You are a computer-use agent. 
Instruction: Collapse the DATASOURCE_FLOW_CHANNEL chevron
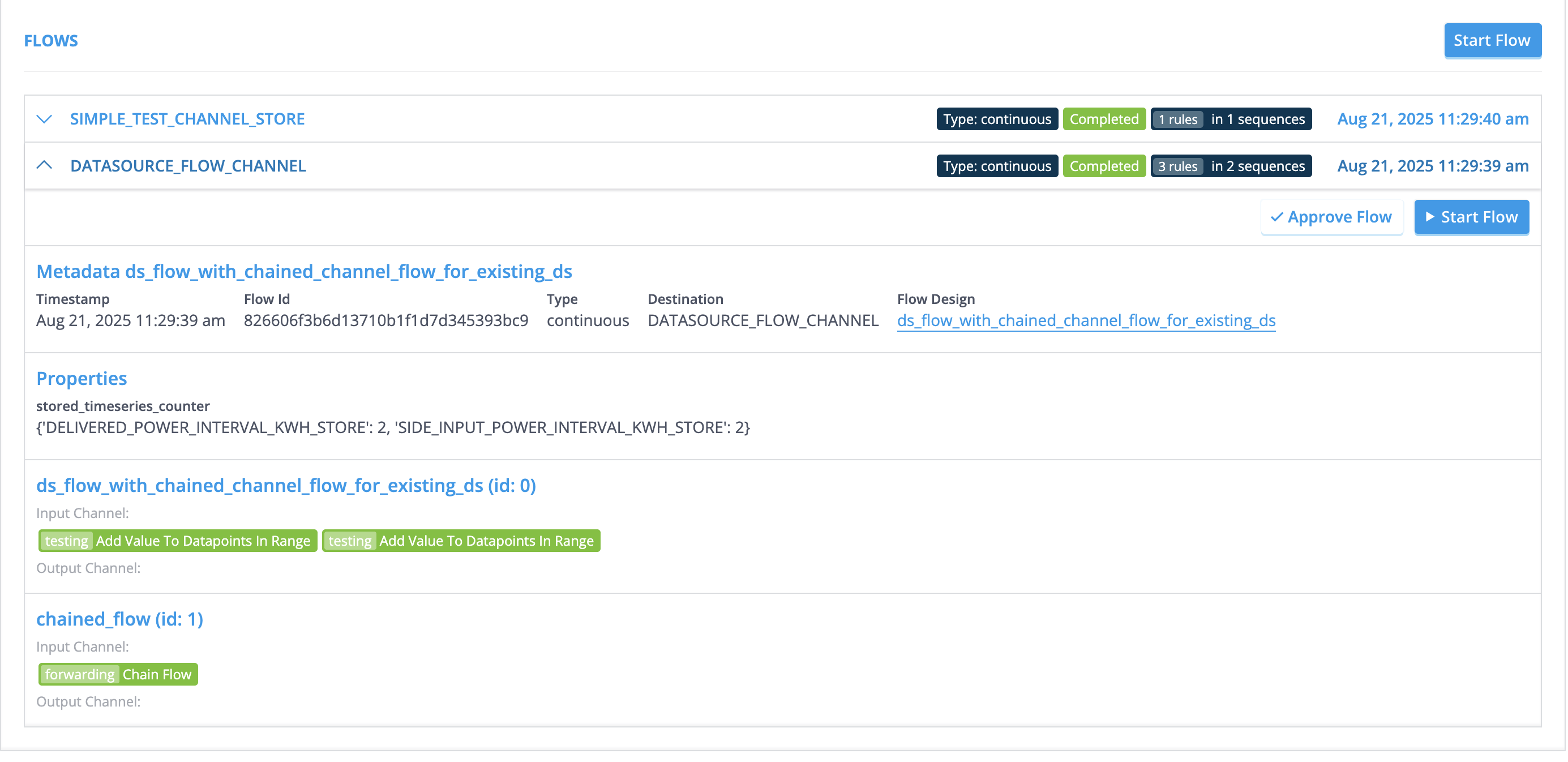pos(44,165)
